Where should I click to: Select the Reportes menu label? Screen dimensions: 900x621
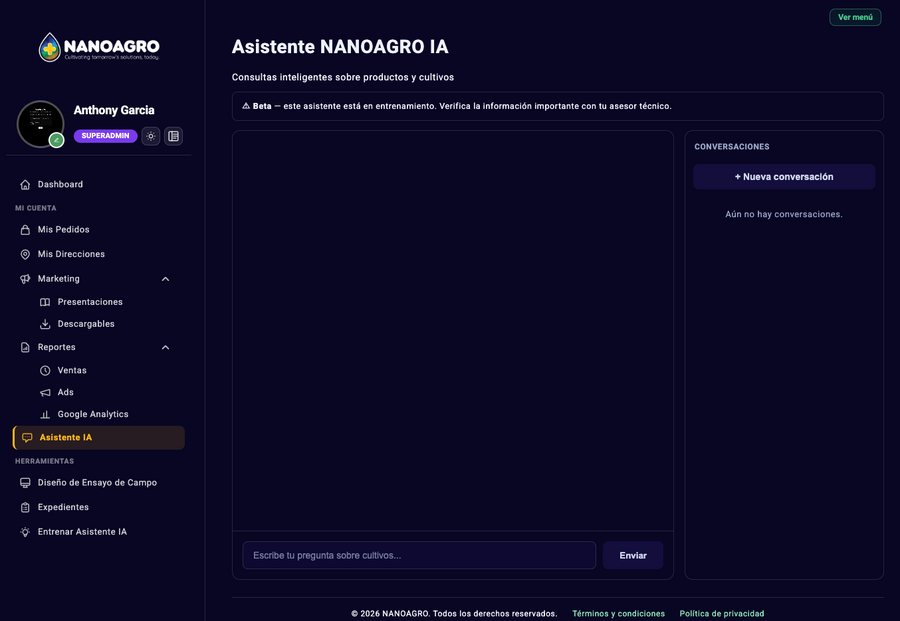click(56, 347)
